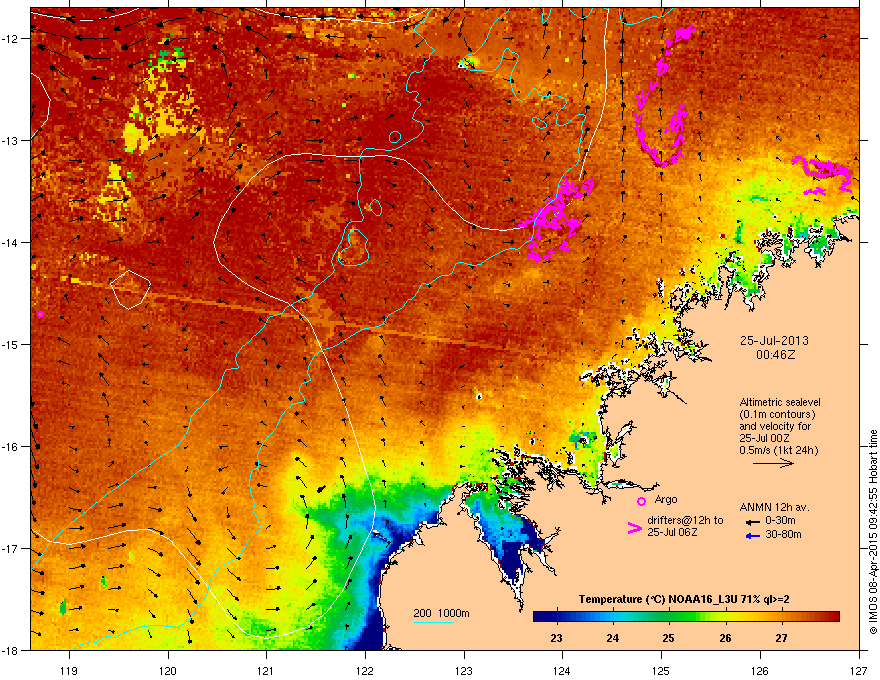Click the cyan bathymetry line legend sample
The width and height of the screenshot is (880, 680).
click(433, 622)
